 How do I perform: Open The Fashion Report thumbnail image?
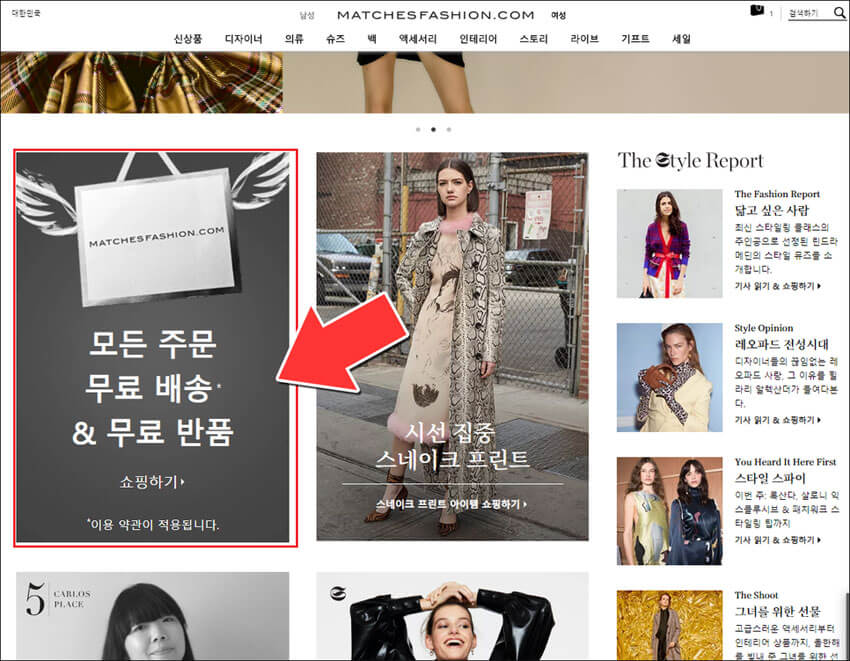[669, 243]
